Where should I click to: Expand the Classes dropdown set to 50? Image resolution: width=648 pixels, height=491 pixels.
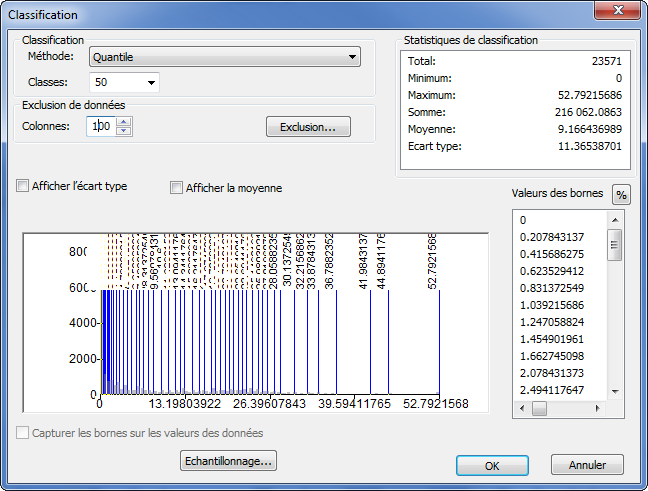click(124, 82)
